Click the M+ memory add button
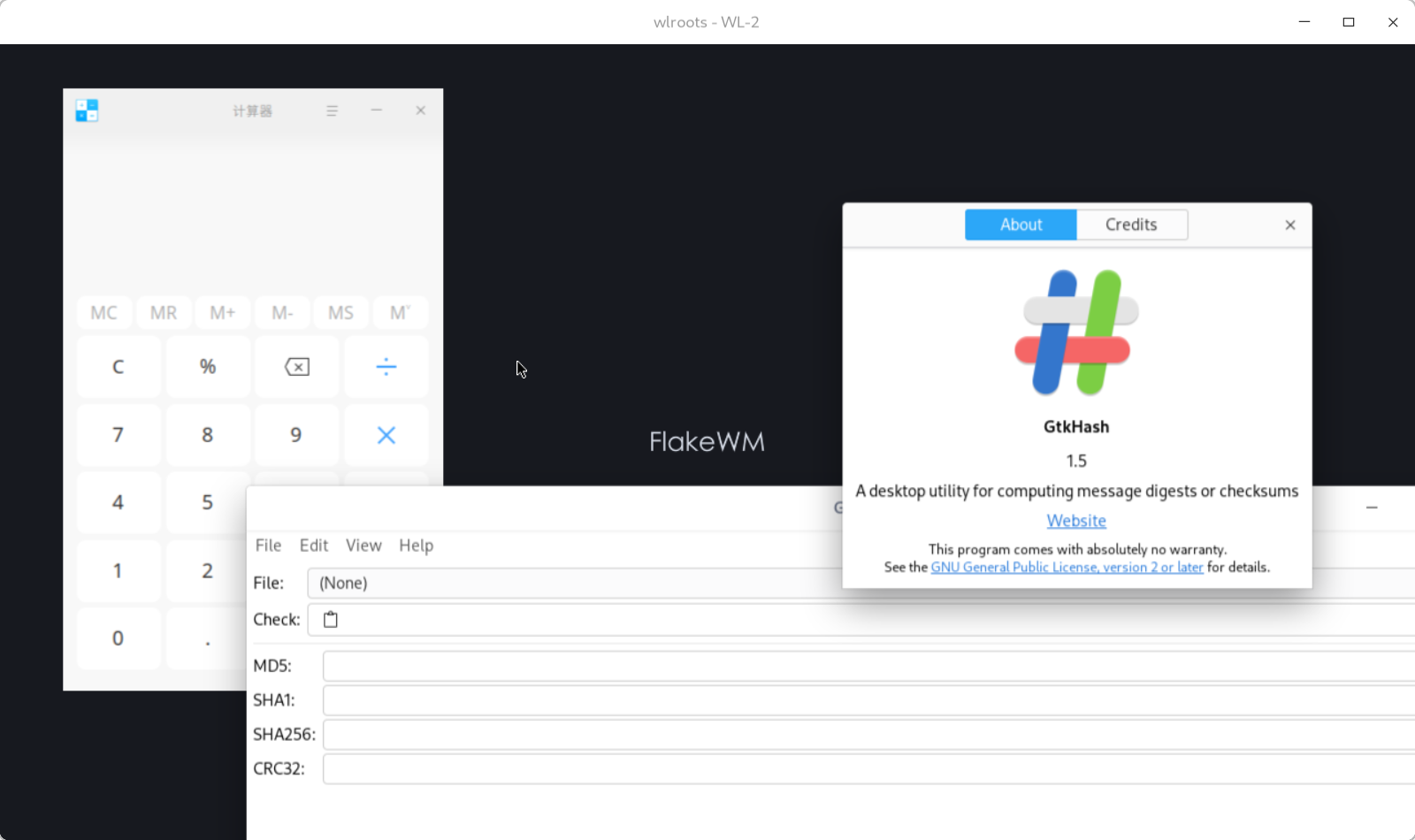This screenshot has width=1415, height=840. 223,313
